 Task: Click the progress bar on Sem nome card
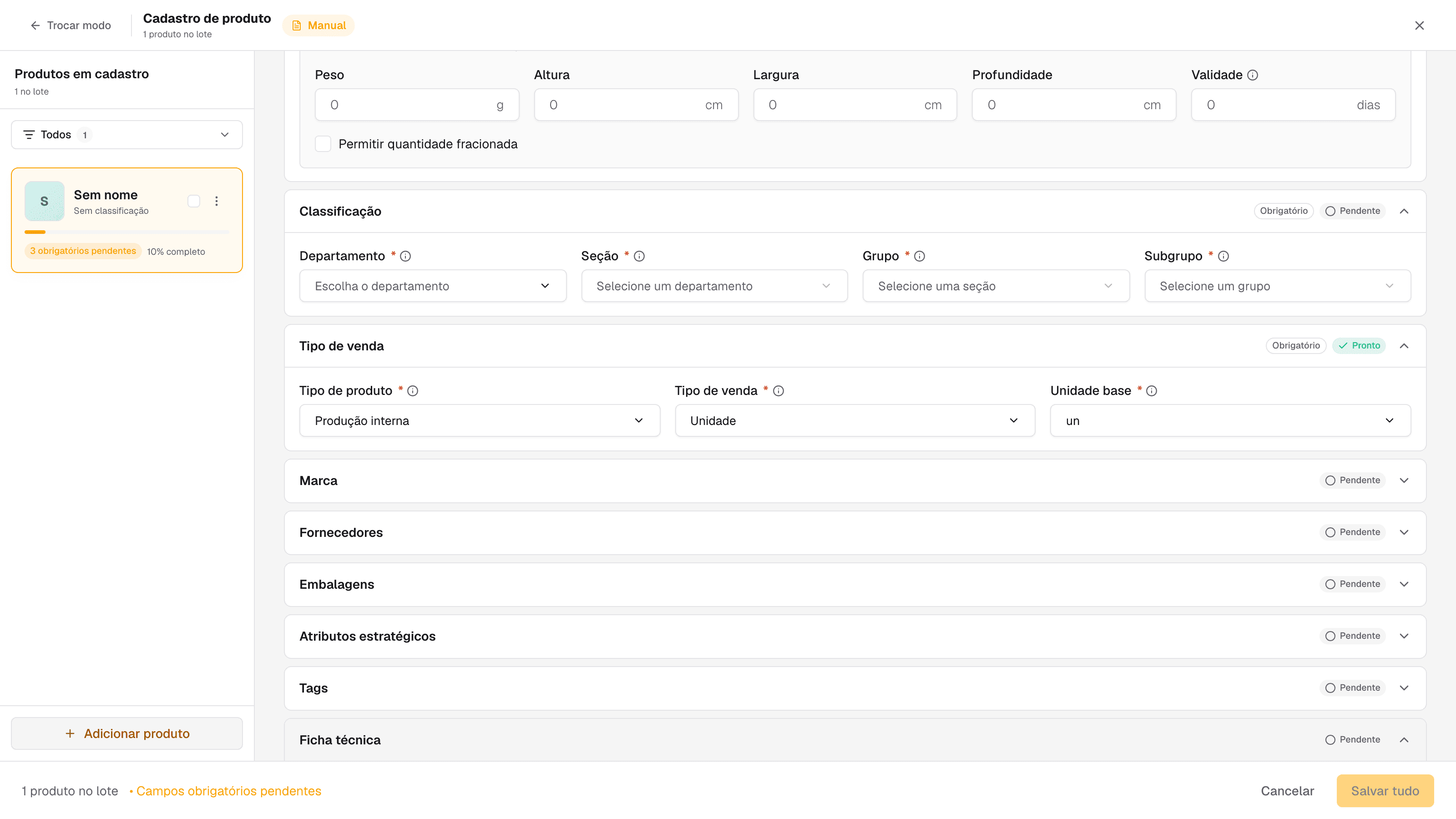point(126,232)
